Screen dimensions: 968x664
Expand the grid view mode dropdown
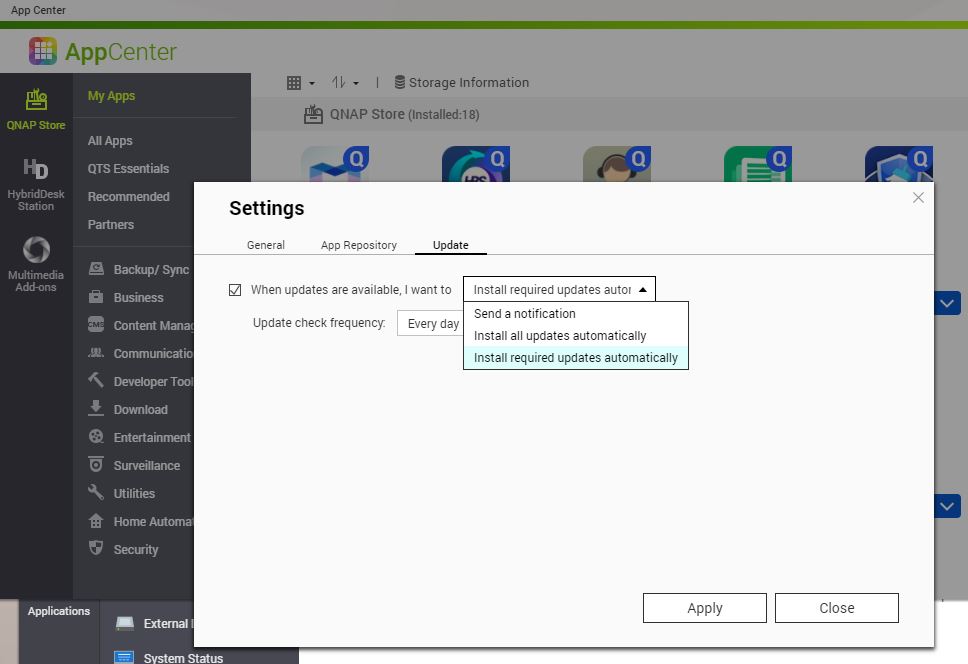(x=300, y=83)
